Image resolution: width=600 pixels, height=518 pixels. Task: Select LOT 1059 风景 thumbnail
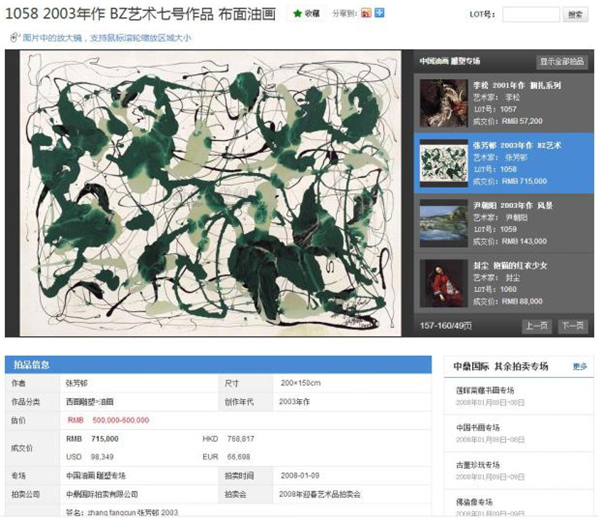tap(444, 223)
